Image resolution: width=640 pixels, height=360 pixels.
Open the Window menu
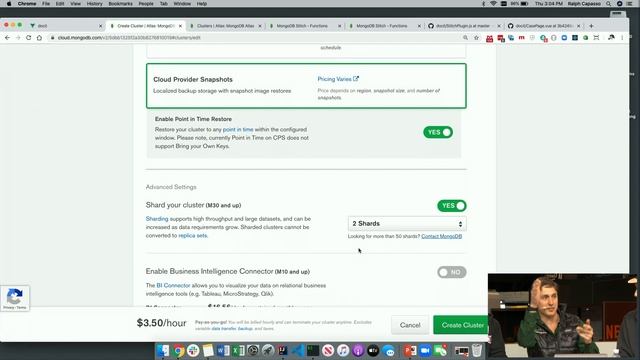click(x=182, y=4)
